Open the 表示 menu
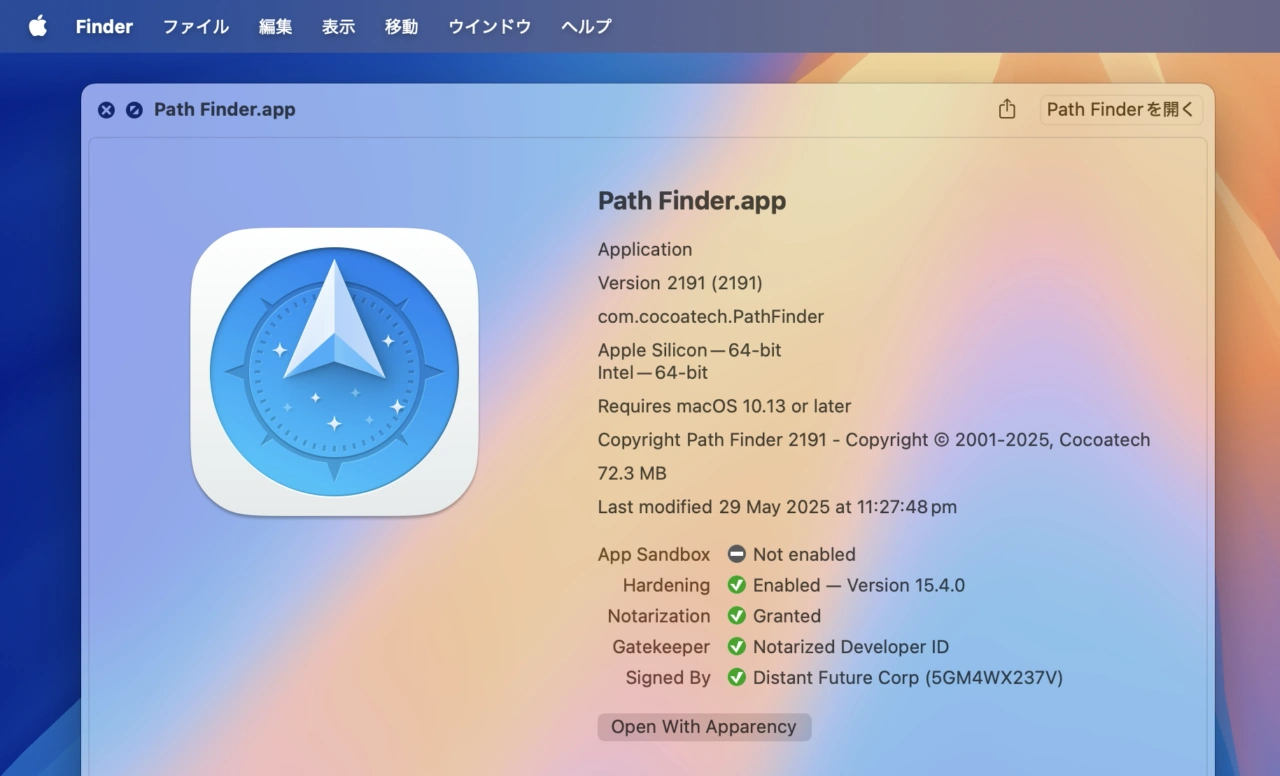The image size is (1280, 776). (x=338, y=26)
